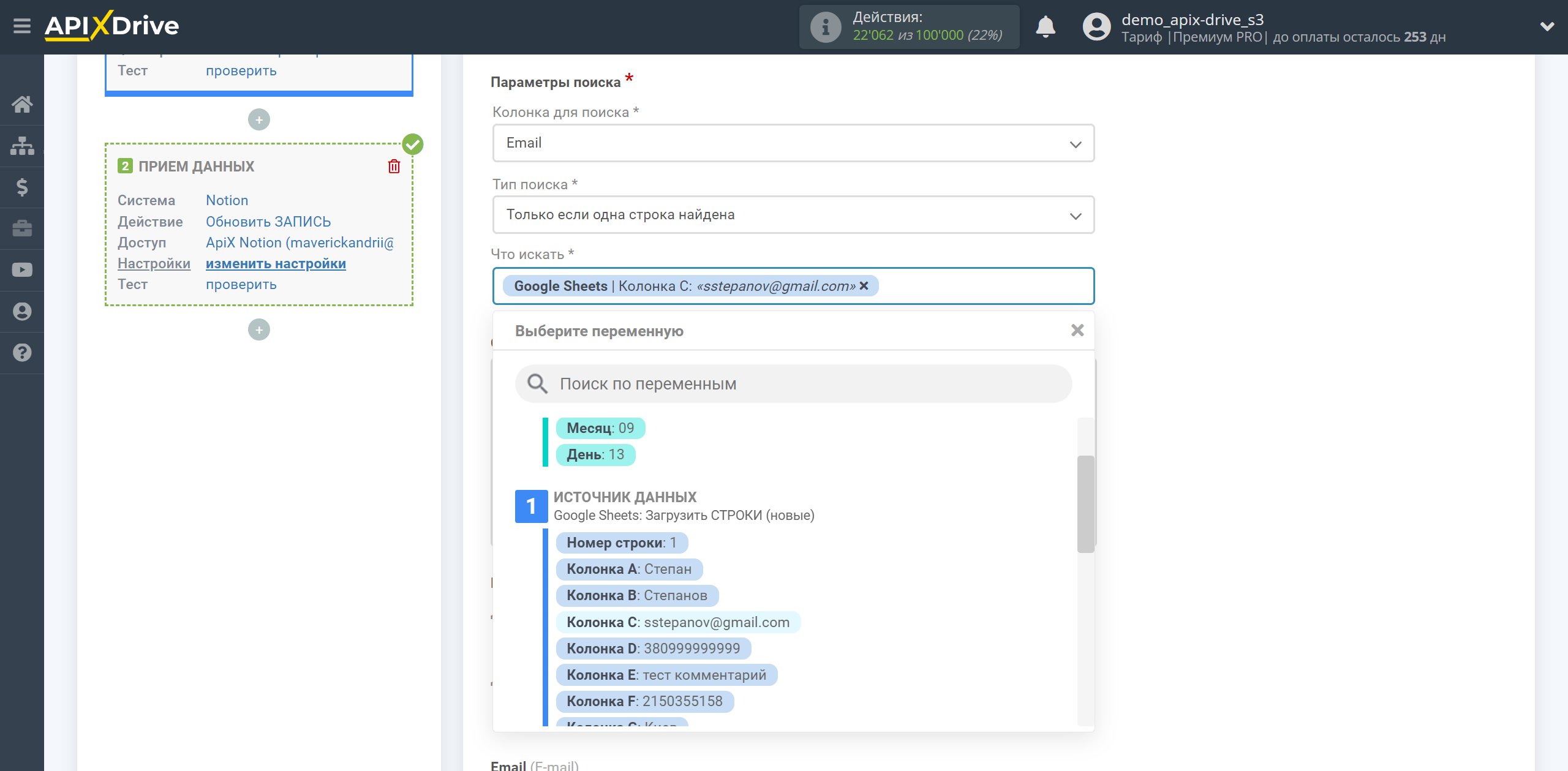Click the magnifier search icon
This screenshot has width=1568, height=771.
(x=537, y=383)
